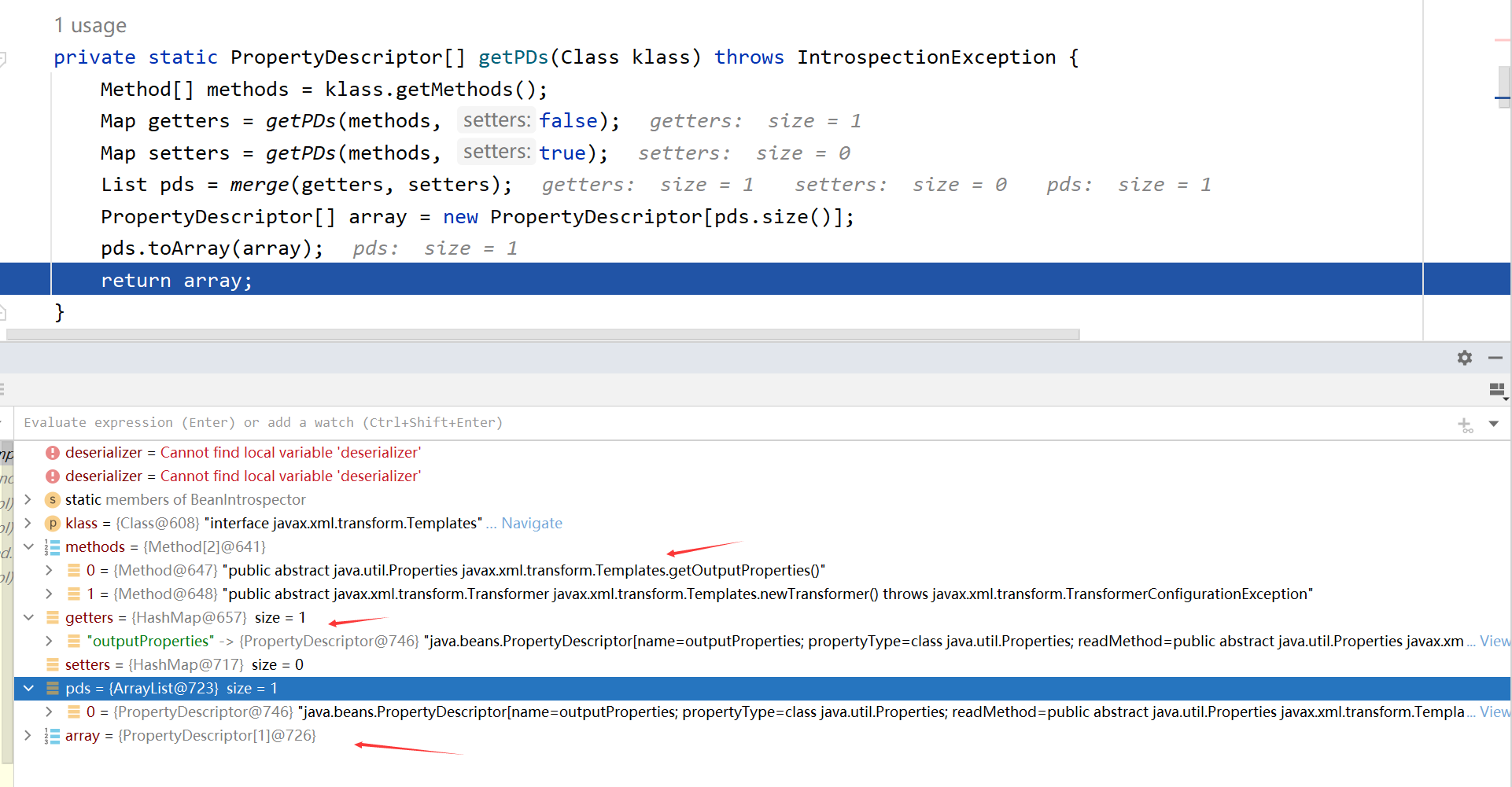Click the static members S icon
1512x787 pixels.
point(53,500)
